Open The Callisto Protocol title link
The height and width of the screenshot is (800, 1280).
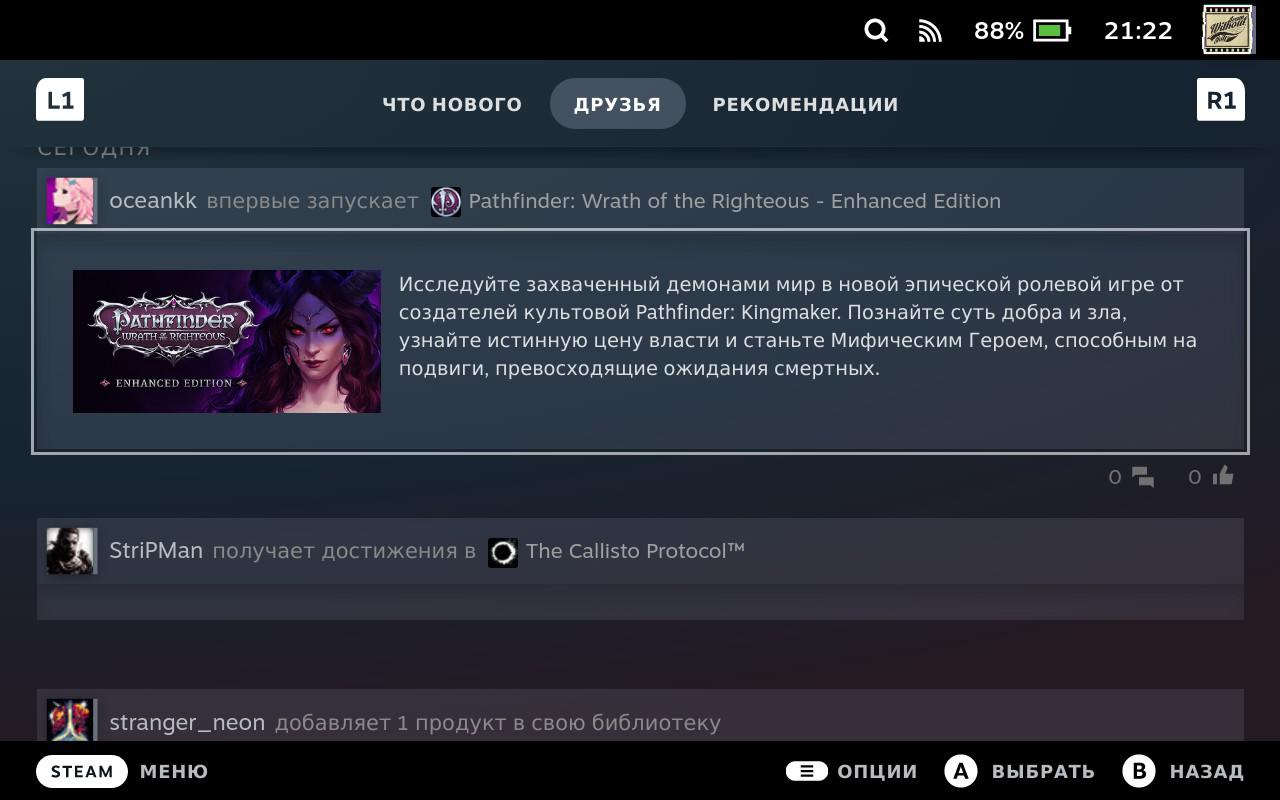coord(636,551)
